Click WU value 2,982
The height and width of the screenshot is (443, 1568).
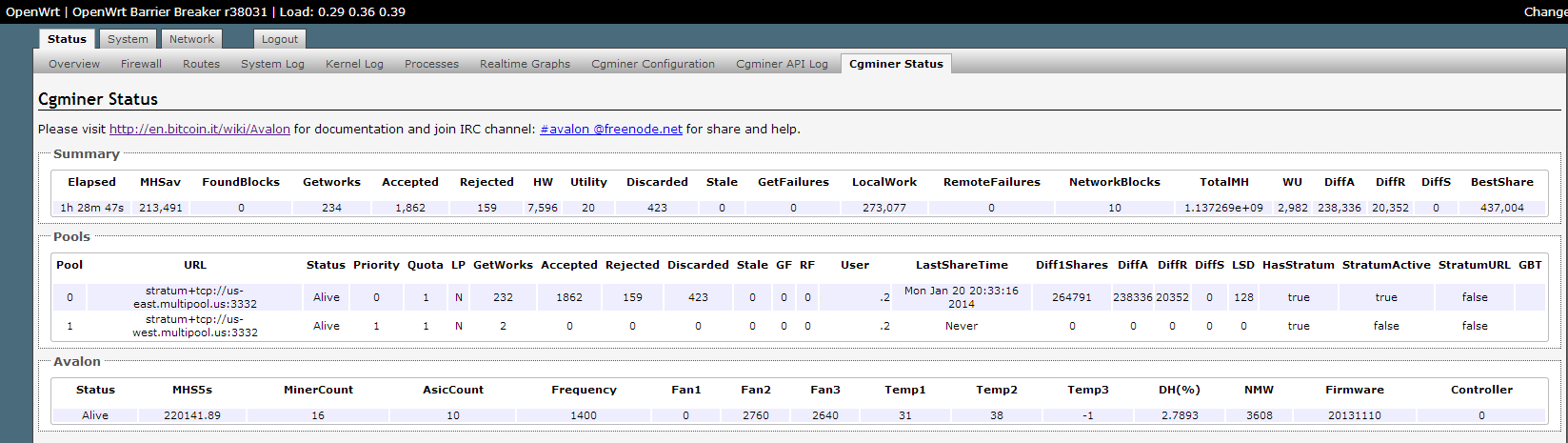[x=1292, y=208]
